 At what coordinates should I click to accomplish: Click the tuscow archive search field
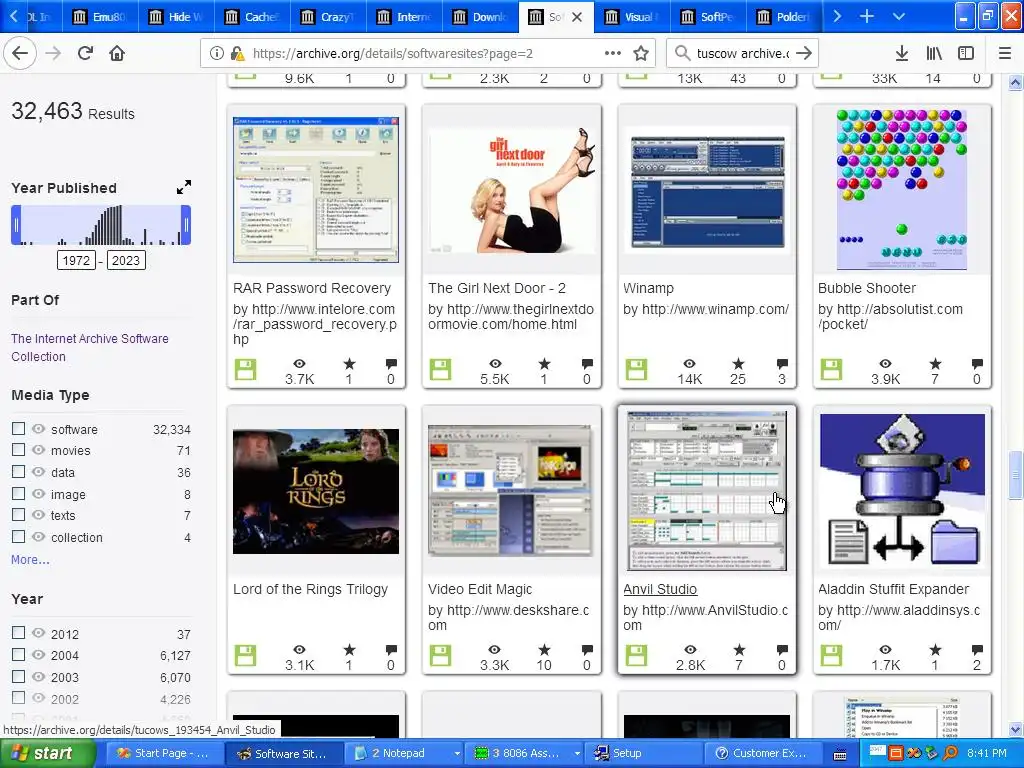(x=742, y=54)
